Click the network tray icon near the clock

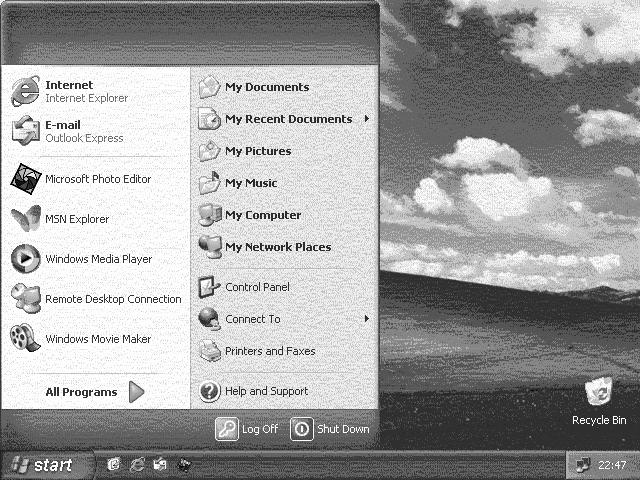[x=582, y=465]
